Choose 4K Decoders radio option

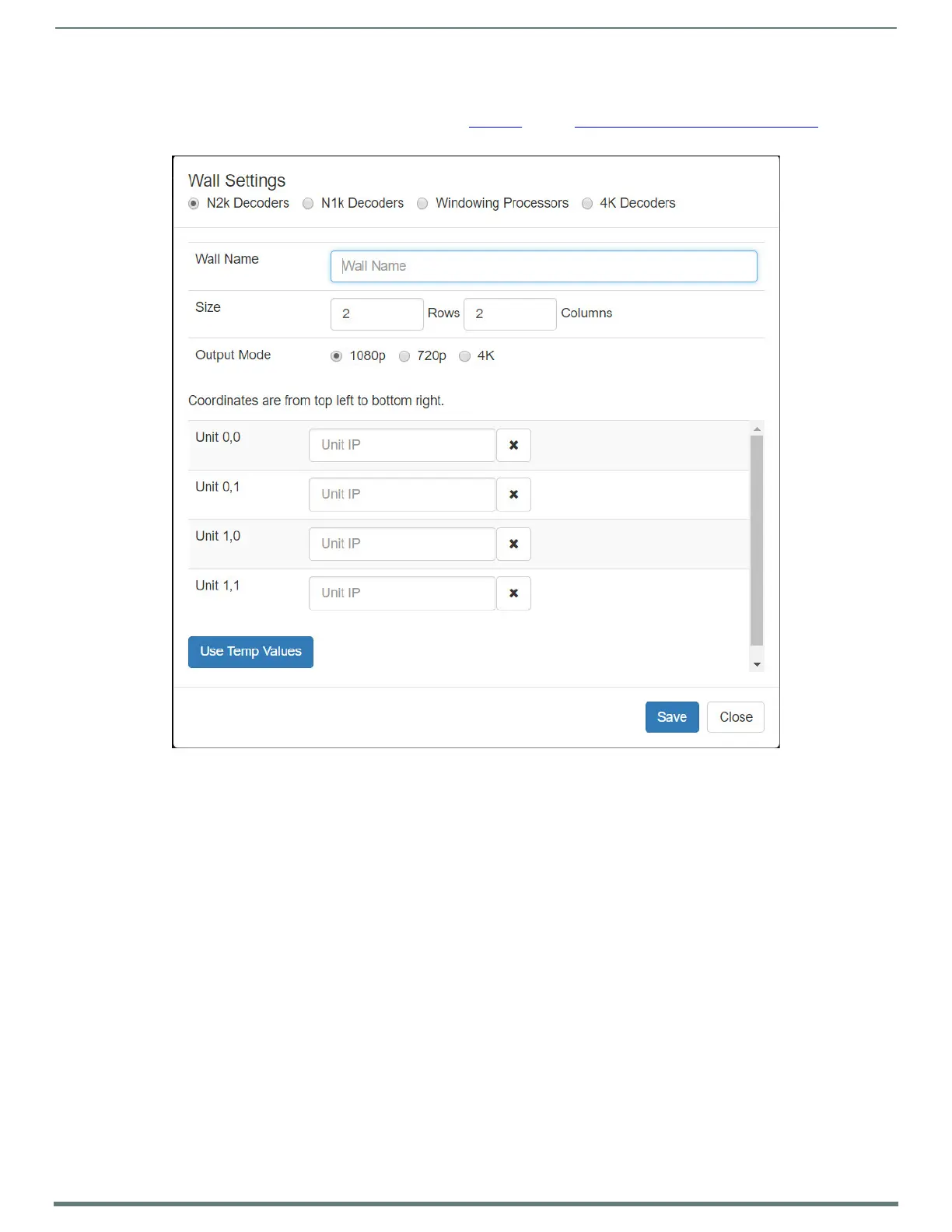point(587,204)
